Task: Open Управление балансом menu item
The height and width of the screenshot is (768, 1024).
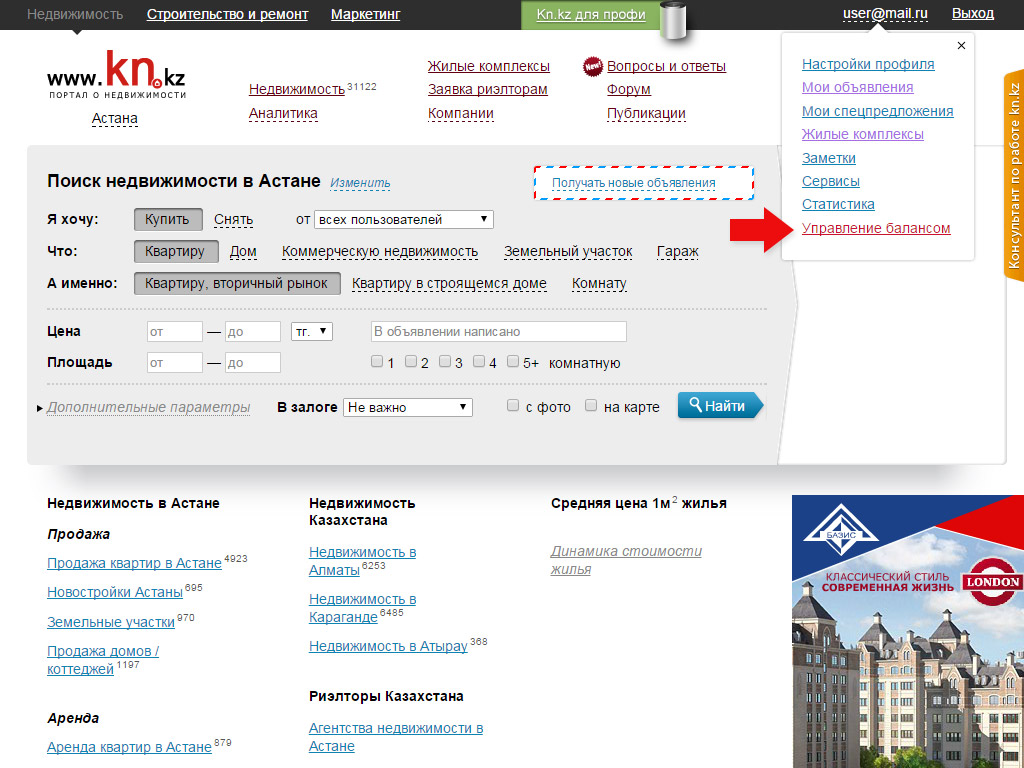Action: 875,228
